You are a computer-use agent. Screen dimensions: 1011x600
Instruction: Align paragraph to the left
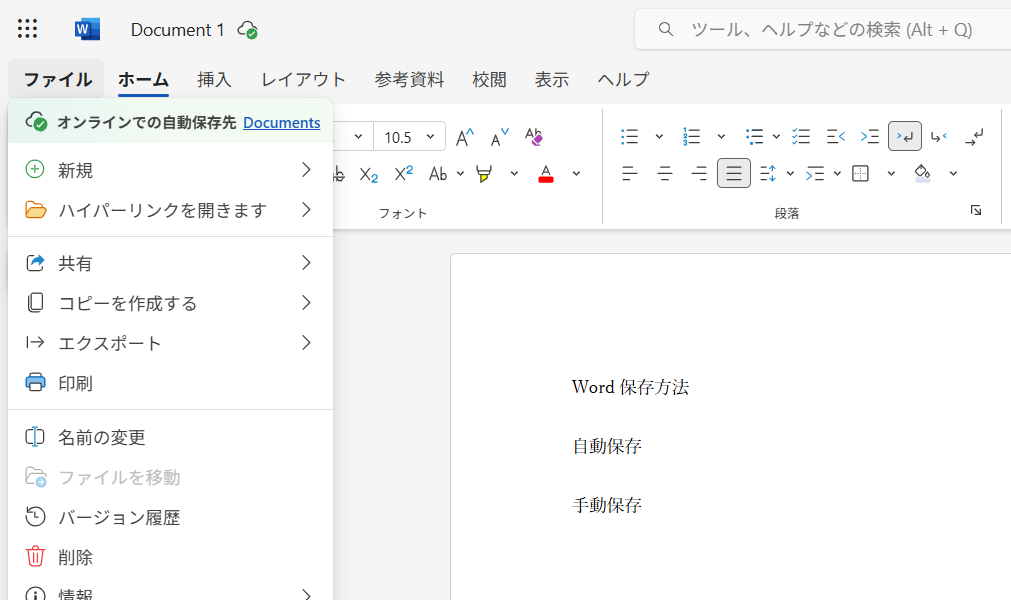click(x=630, y=173)
